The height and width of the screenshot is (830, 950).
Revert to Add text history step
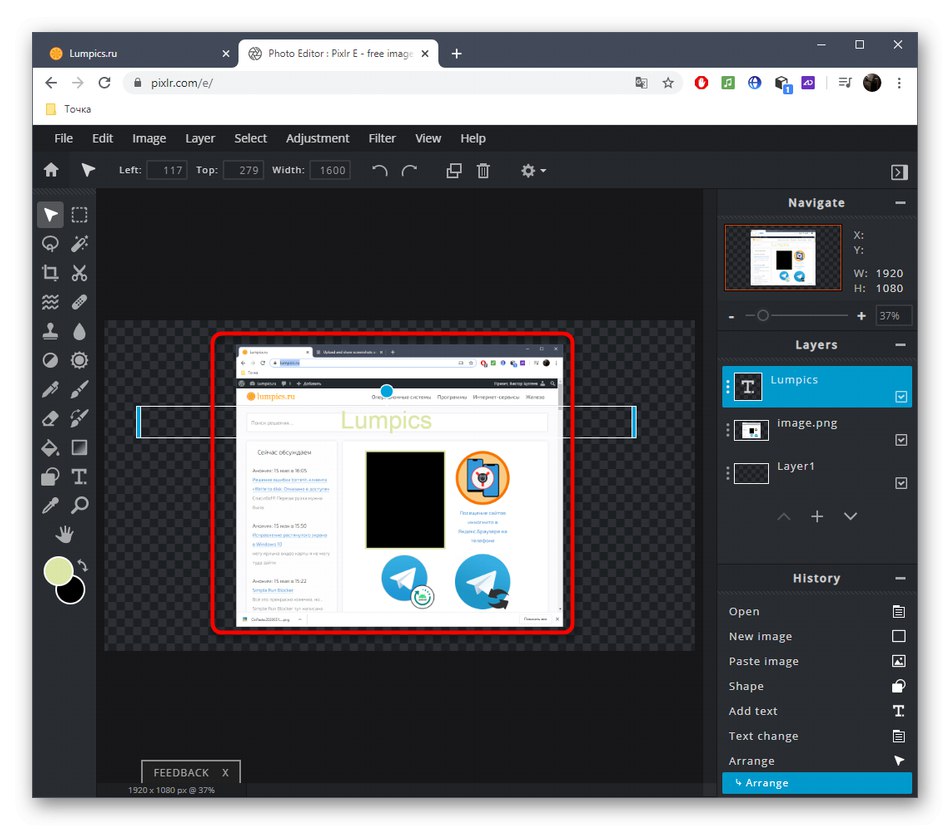pyautogui.click(x=817, y=711)
